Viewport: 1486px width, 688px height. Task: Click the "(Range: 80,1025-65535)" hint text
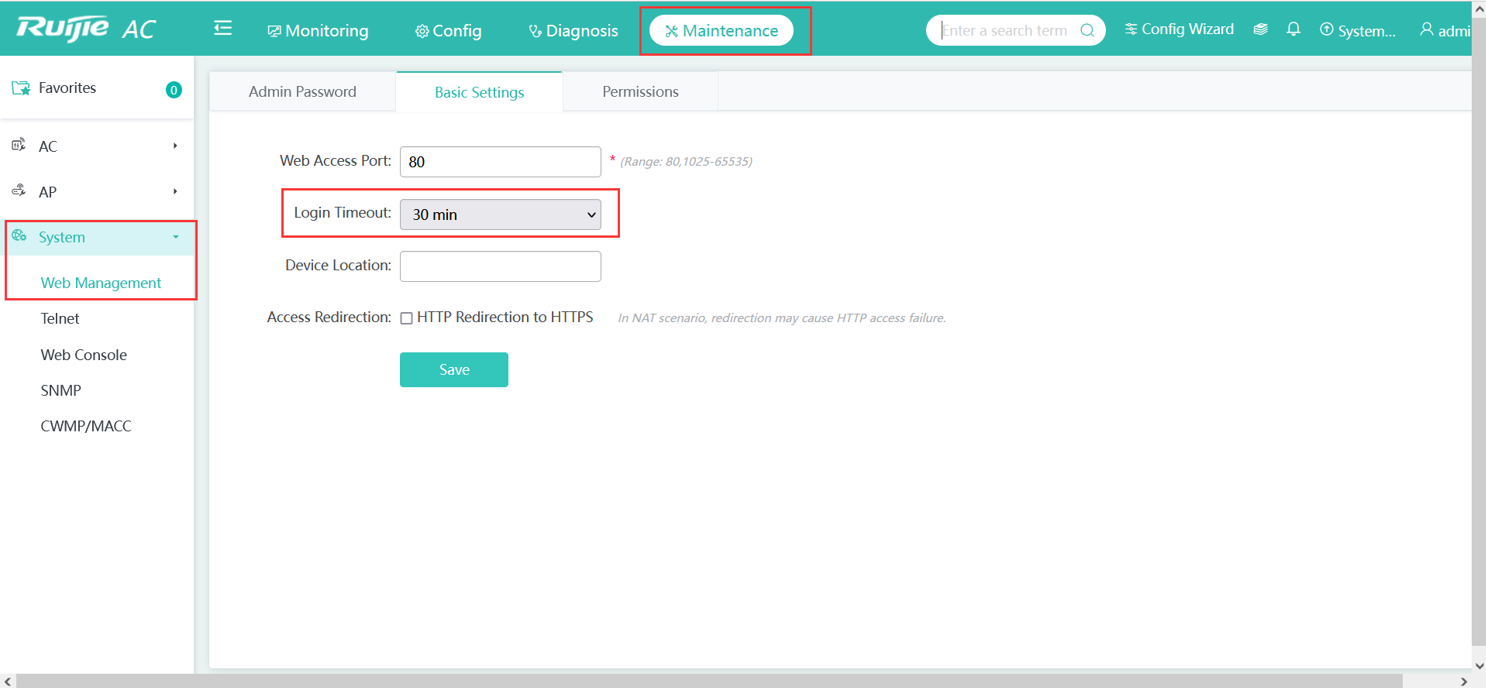click(686, 161)
